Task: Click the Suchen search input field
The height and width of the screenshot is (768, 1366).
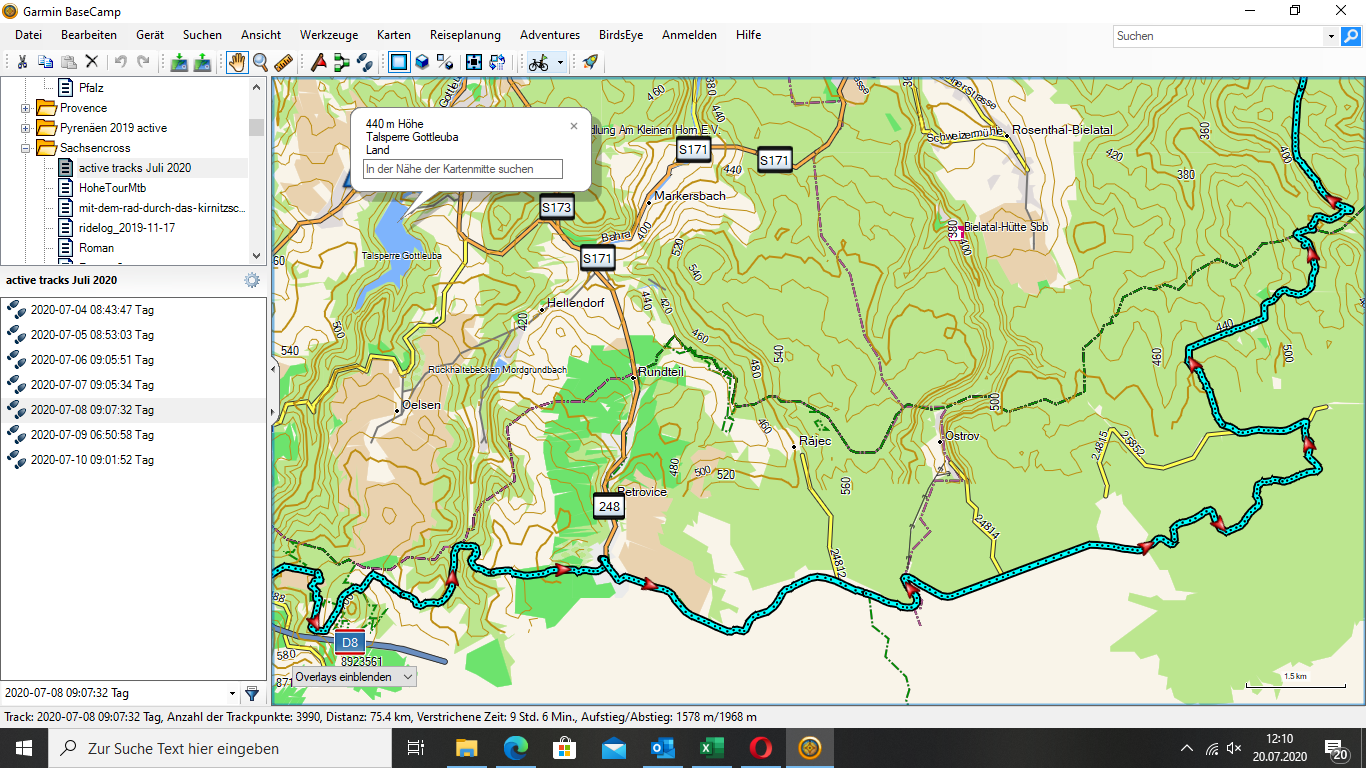Action: point(1219,36)
